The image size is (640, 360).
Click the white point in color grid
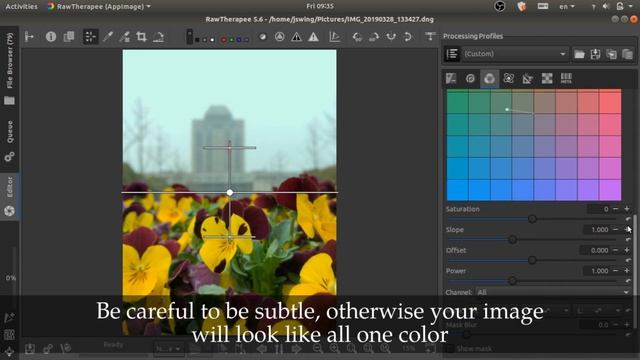click(x=507, y=109)
